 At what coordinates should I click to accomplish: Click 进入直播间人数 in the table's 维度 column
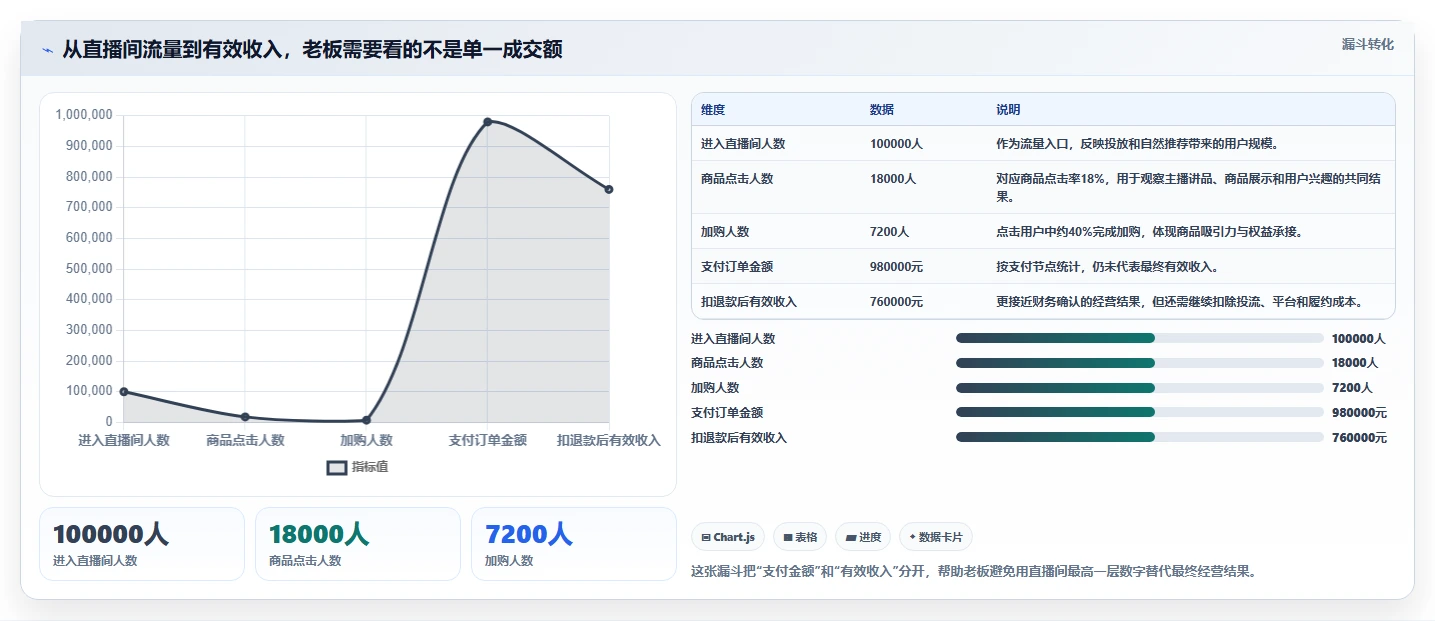click(x=743, y=144)
